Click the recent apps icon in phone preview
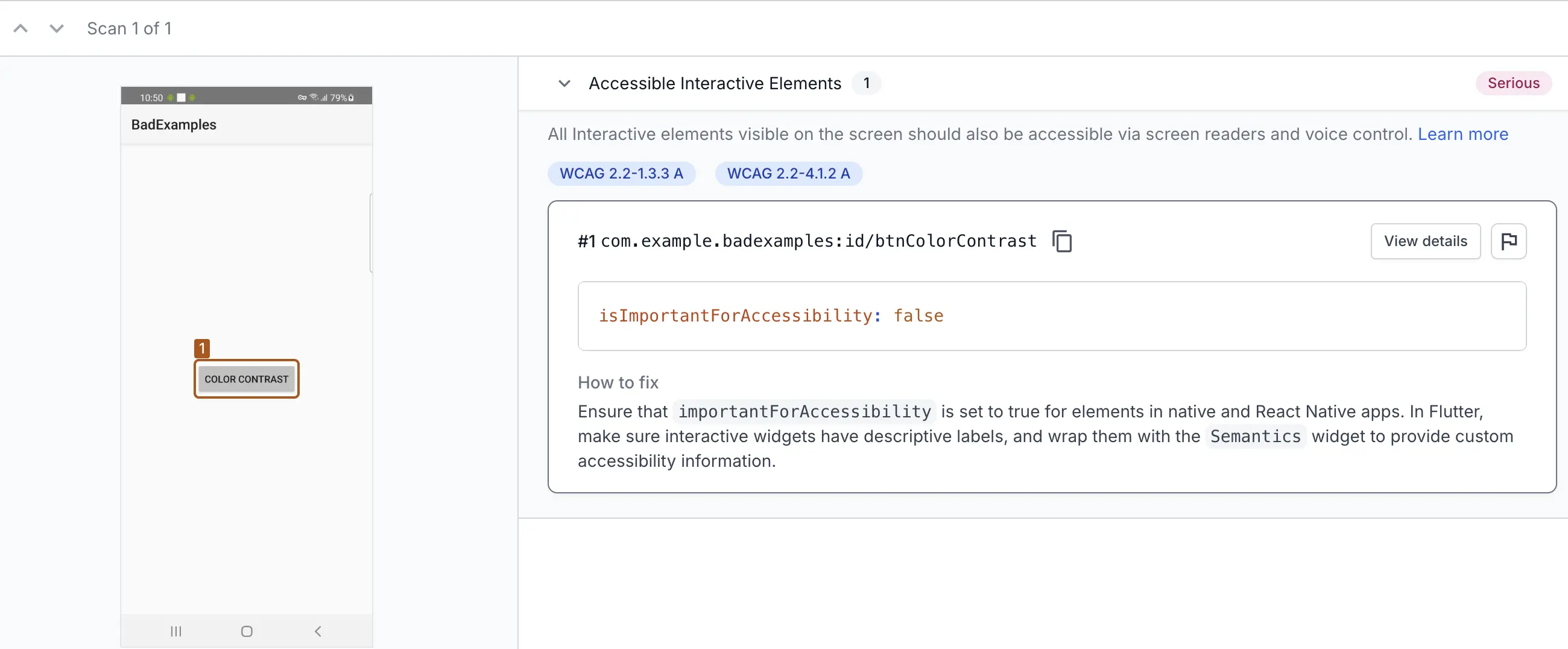Screen dimensions: 1568x649 pos(176,631)
